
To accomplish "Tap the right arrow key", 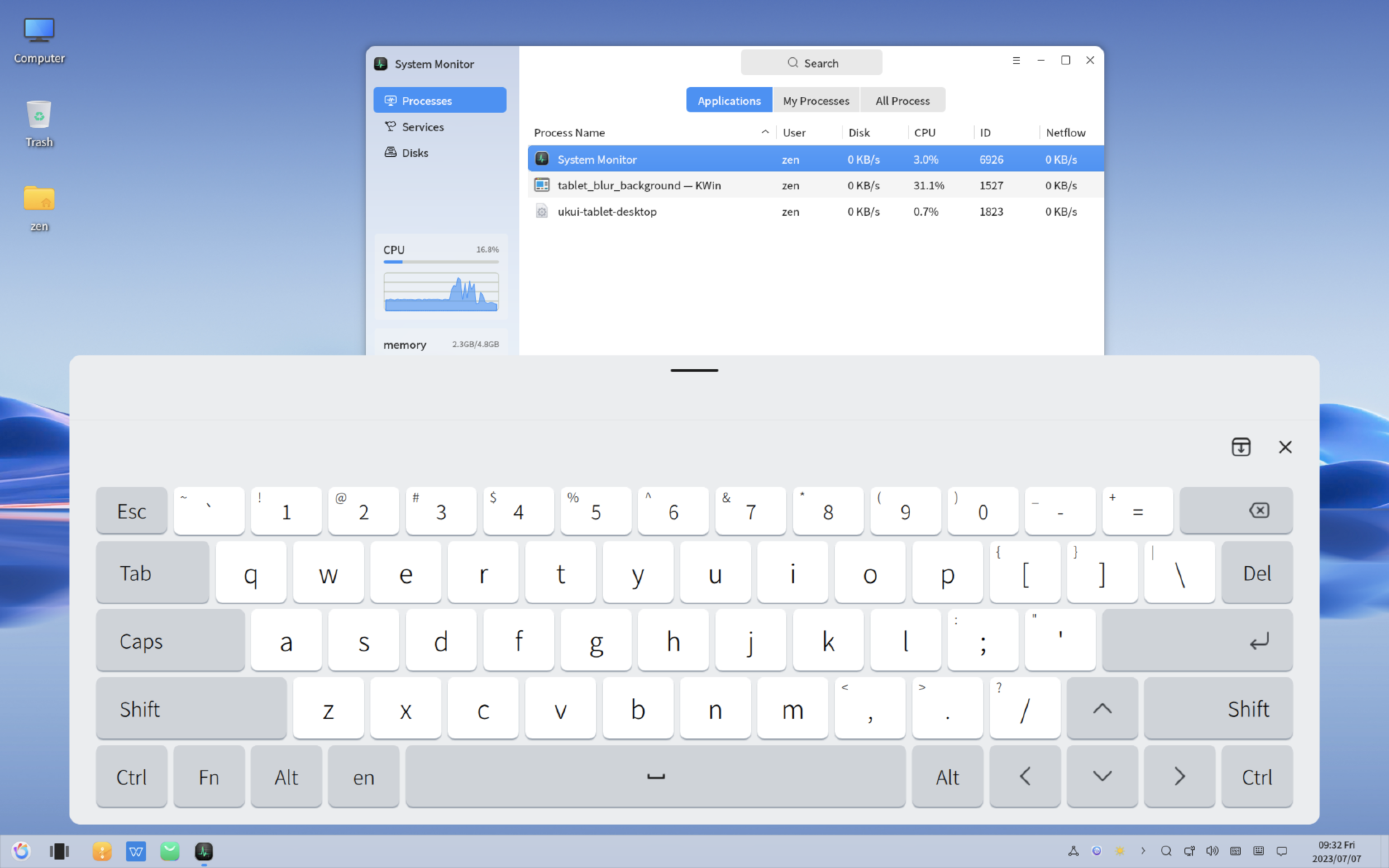I will 1179,776.
